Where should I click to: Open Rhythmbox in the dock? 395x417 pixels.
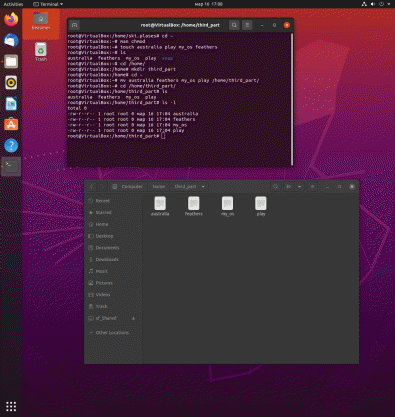pyautogui.click(x=11, y=83)
